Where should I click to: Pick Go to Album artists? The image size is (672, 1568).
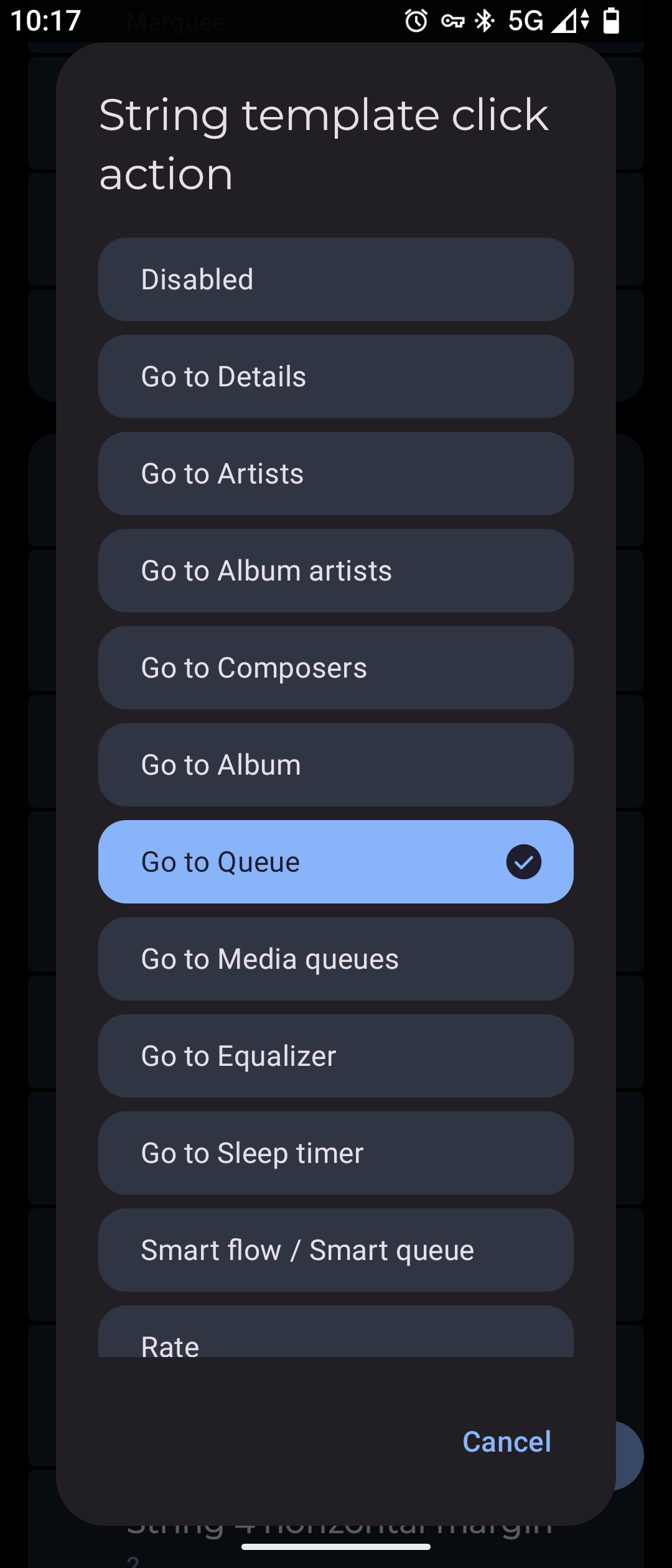click(x=336, y=571)
